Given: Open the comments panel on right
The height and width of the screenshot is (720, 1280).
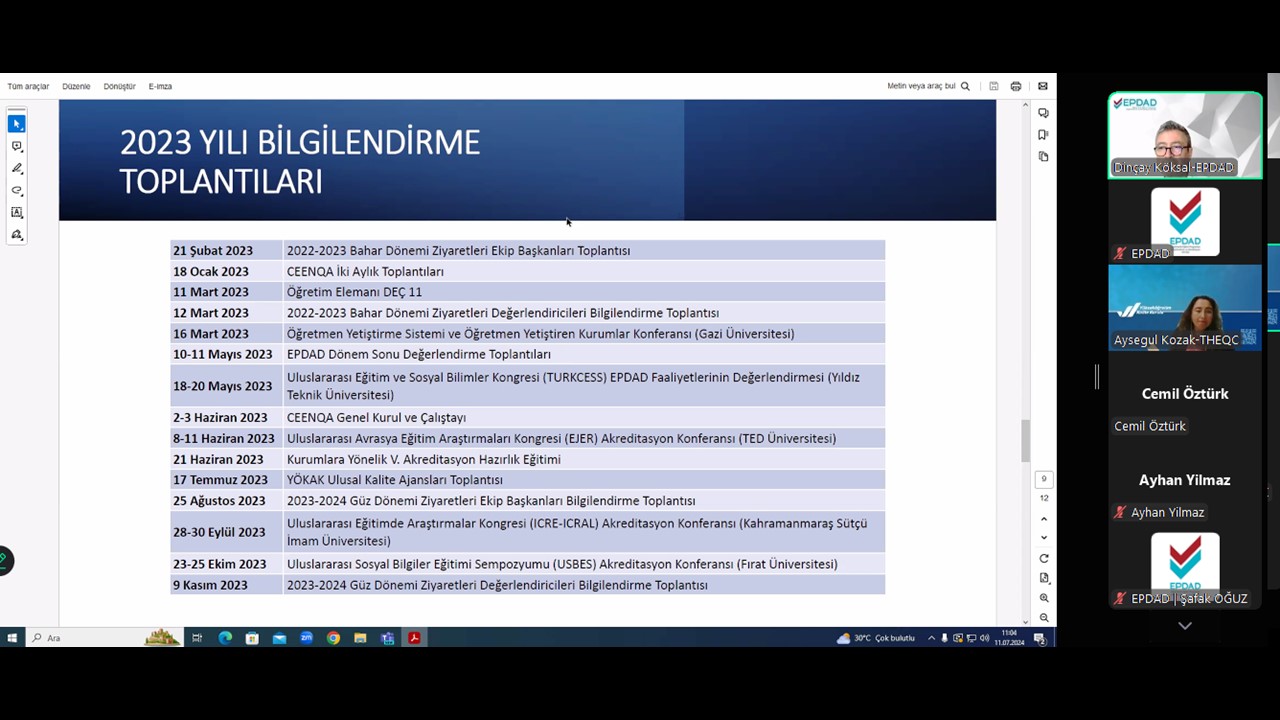Looking at the screenshot, I should tap(1043, 113).
